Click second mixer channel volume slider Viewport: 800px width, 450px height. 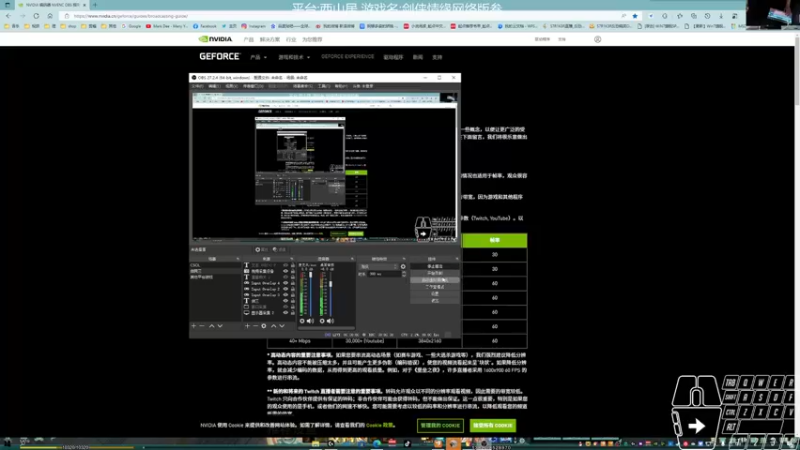tap(331, 294)
